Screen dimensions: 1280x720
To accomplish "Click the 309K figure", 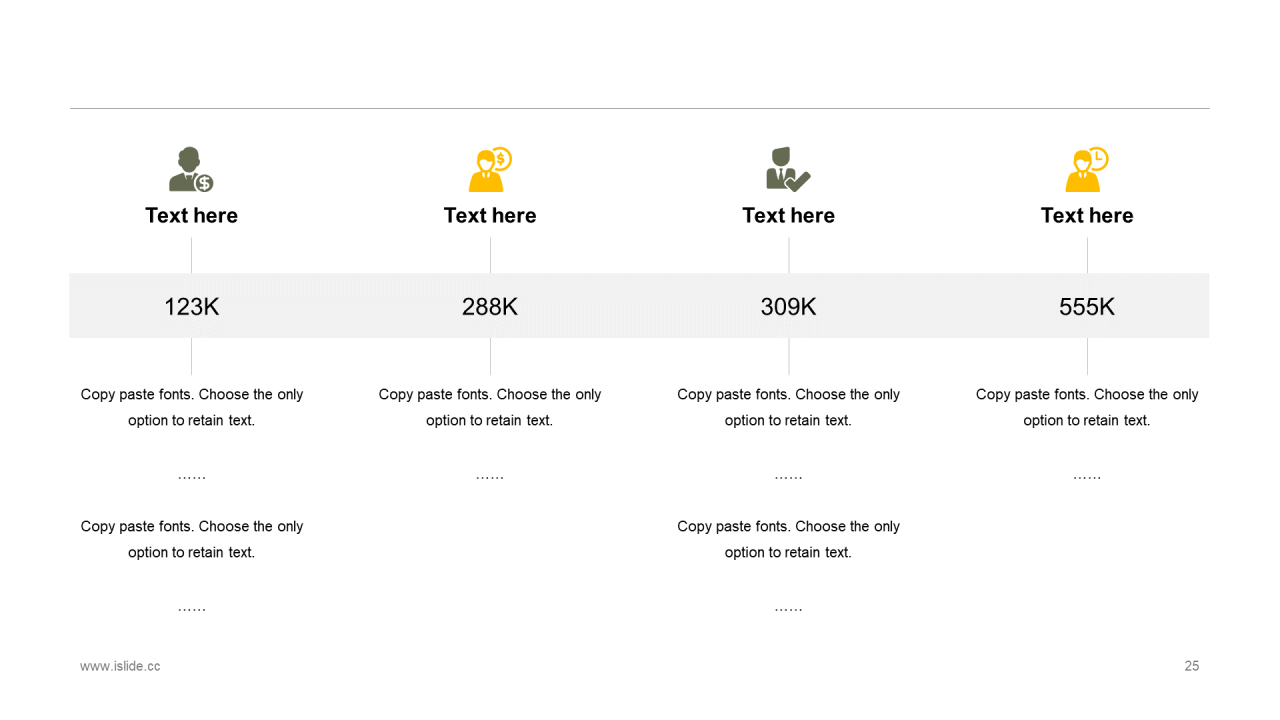I will (x=788, y=307).
